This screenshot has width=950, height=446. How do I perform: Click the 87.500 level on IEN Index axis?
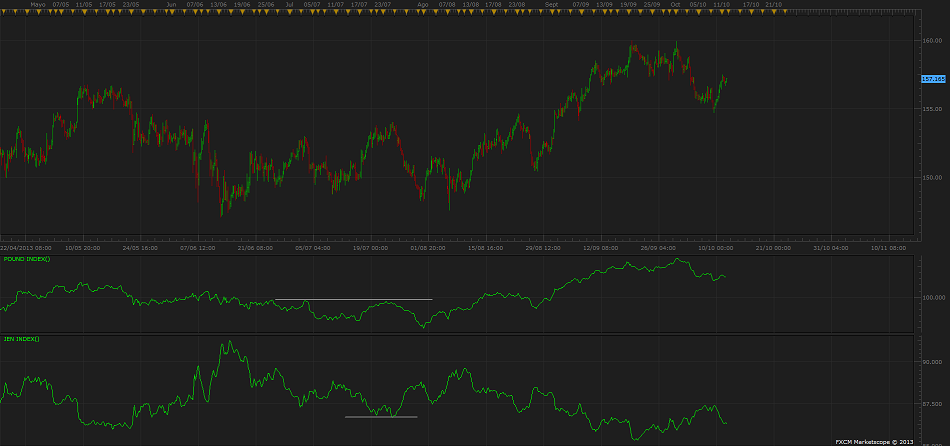point(932,404)
